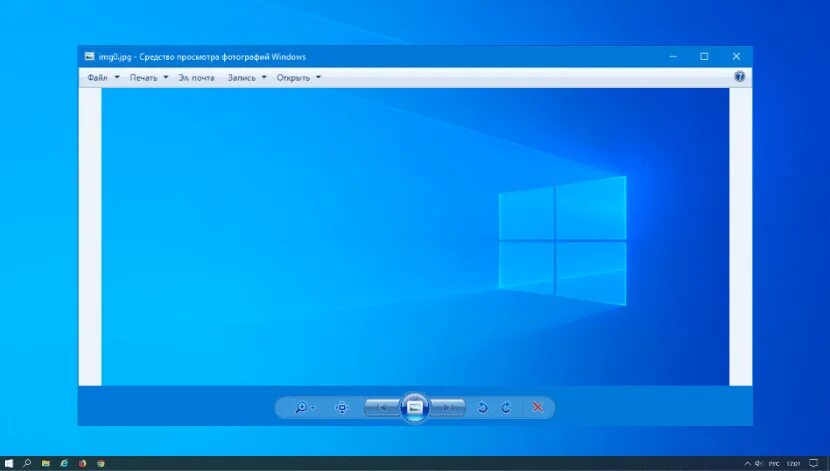This screenshot has height=471, width=830.
Task: Open the volume speaker control
Action: pos(759,464)
